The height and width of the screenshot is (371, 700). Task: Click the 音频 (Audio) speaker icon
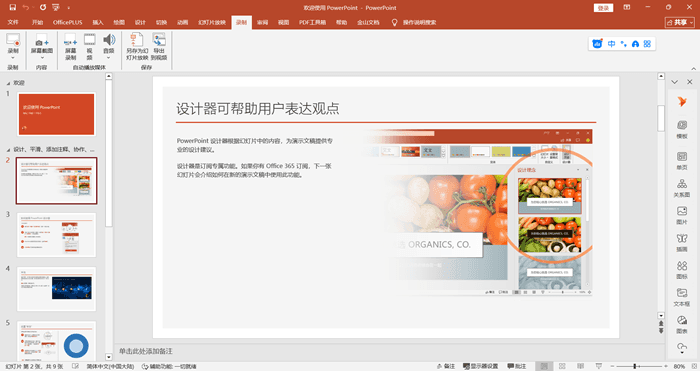point(109,40)
